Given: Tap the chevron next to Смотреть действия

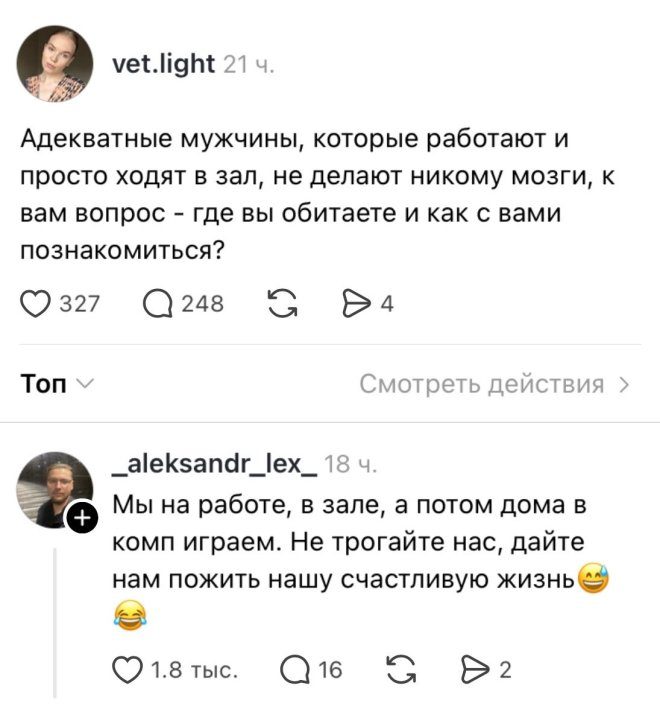Looking at the screenshot, I should [x=624, y=385].
